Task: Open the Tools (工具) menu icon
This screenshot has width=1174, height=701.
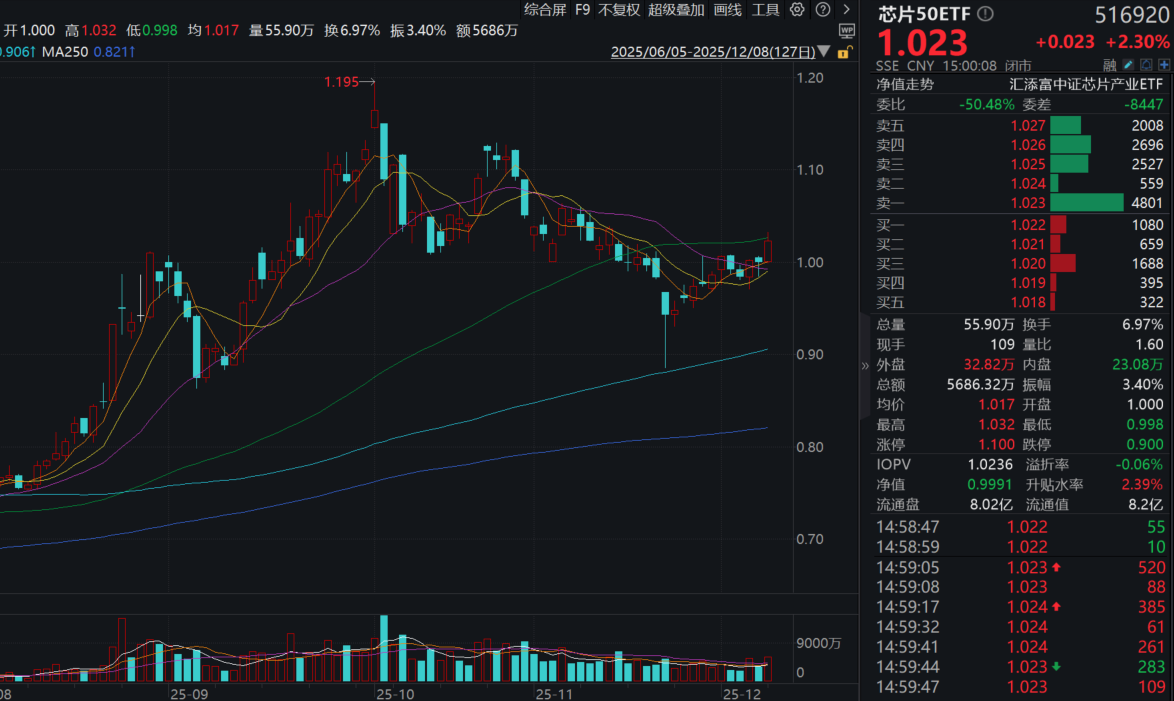Action: click(x=767, y=10)
